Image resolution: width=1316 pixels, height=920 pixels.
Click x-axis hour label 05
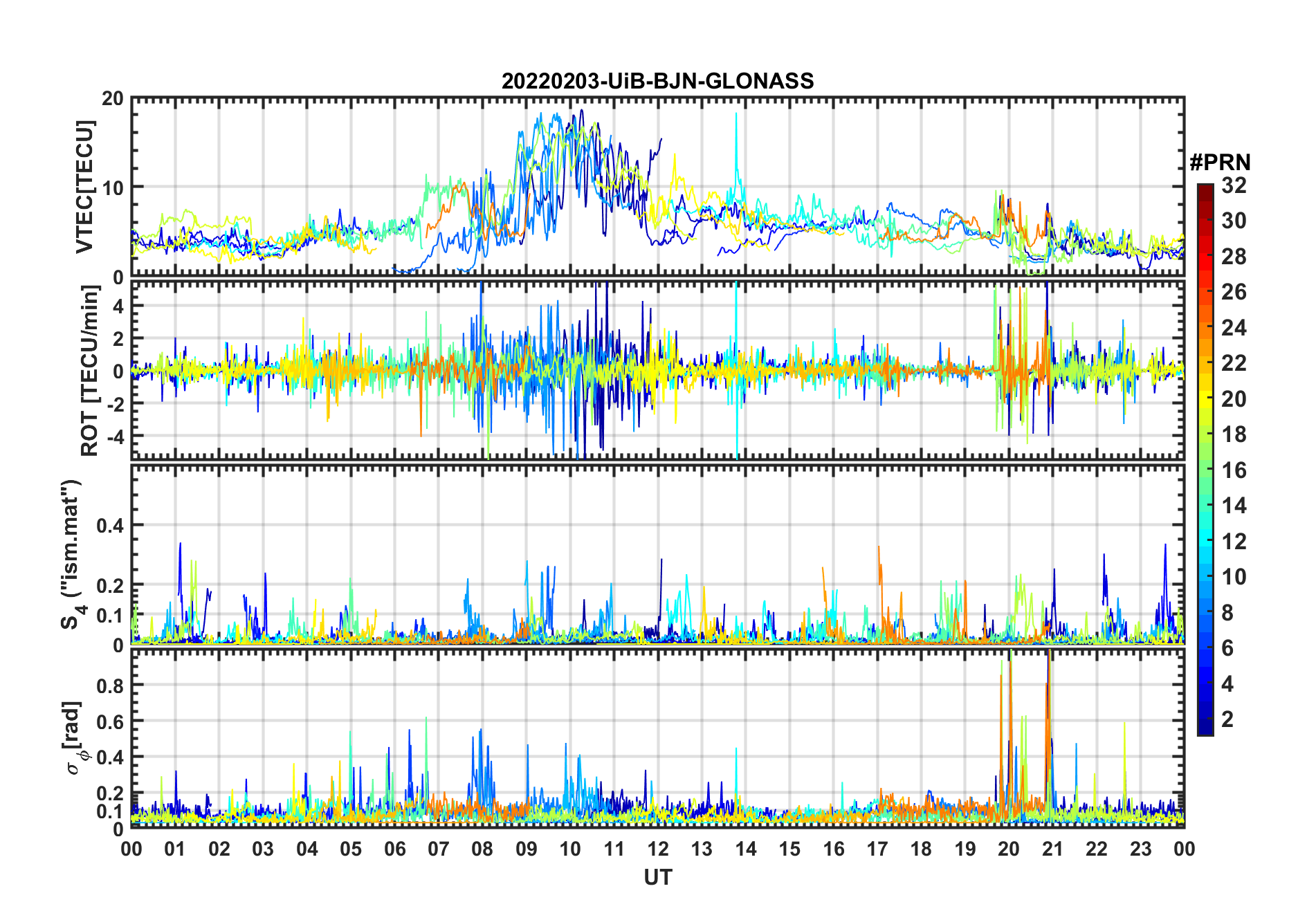tap(351, 849)
